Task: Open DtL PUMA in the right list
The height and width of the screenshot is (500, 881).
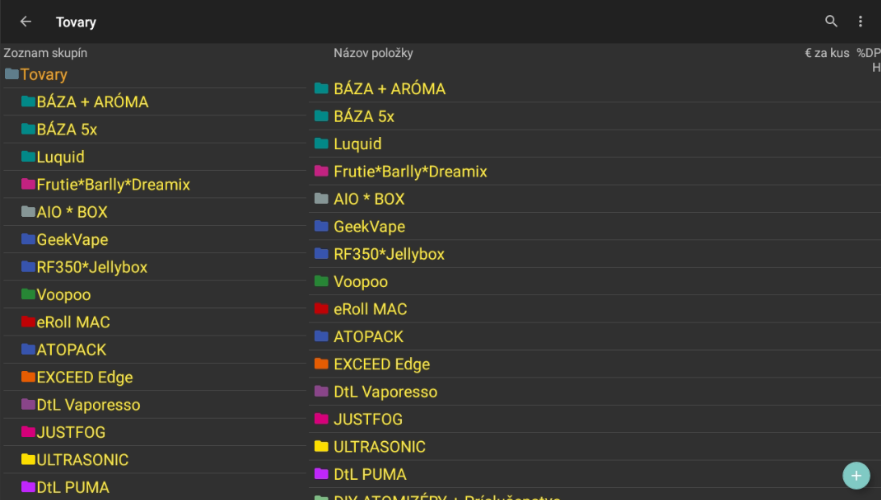Action: 370,475
